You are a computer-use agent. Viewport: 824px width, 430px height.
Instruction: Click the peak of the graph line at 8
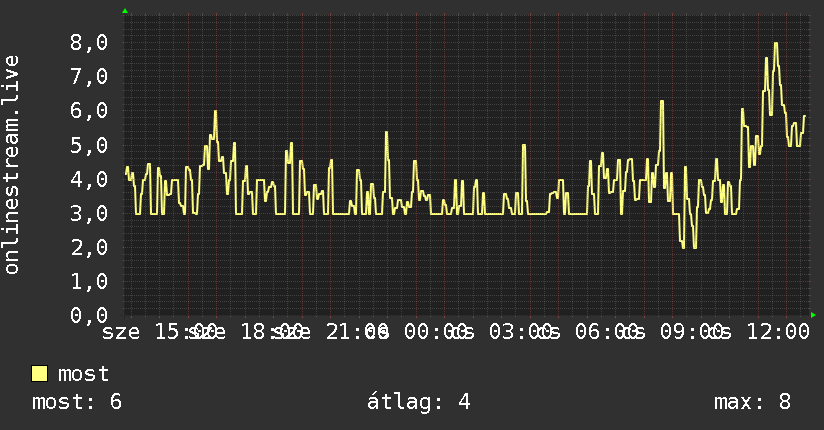click(776, 44)
